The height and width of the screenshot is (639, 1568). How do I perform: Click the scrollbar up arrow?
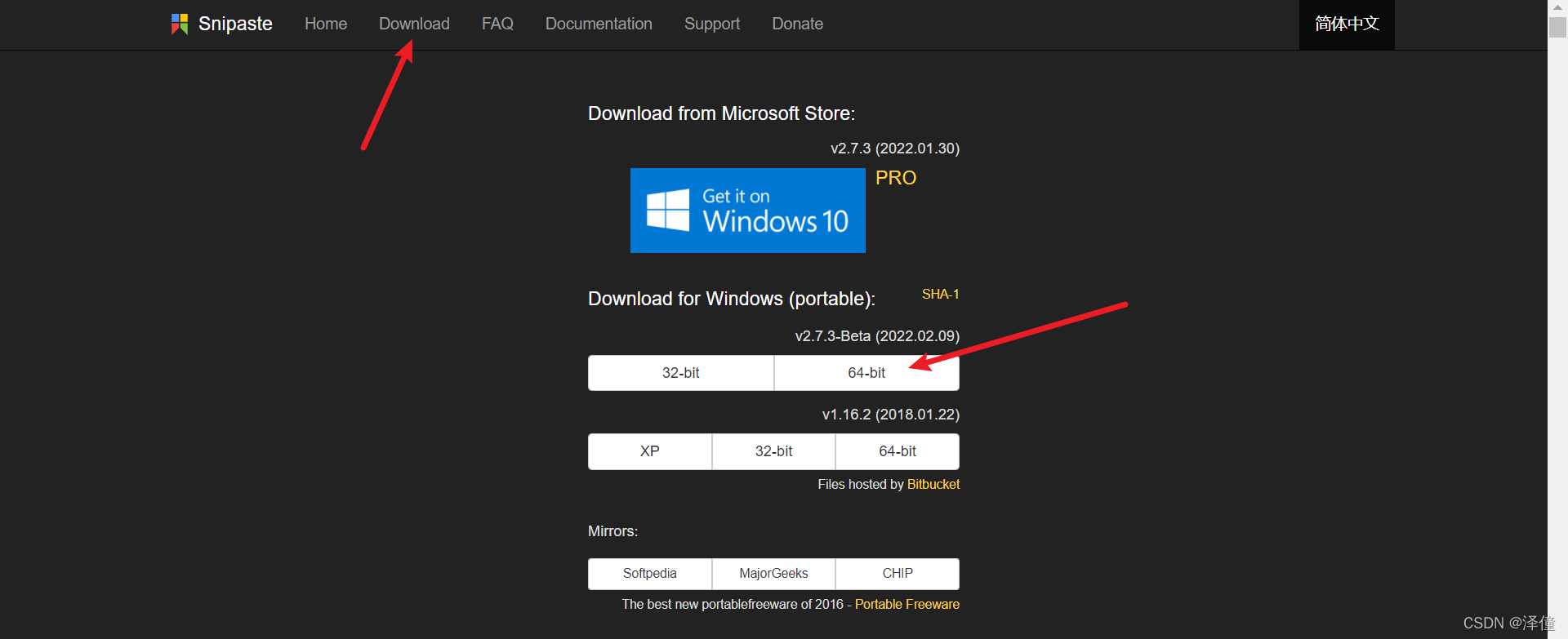(x=1557, y=7)
